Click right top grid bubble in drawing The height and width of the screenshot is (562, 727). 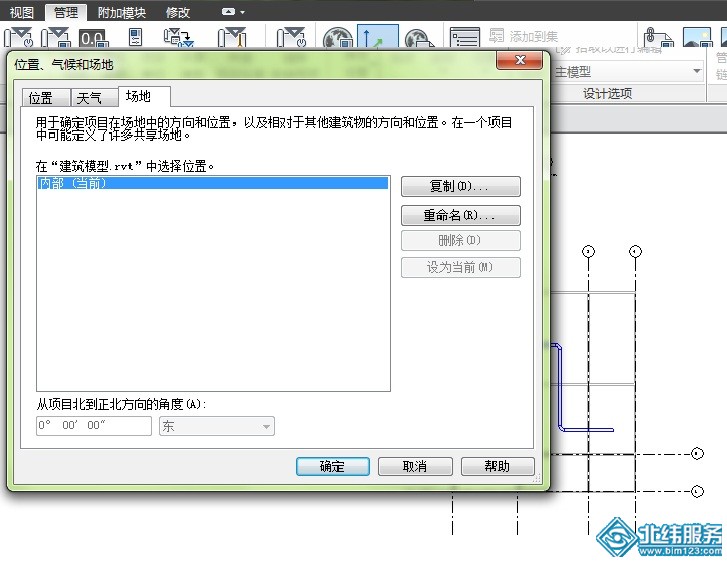(635, 251)
